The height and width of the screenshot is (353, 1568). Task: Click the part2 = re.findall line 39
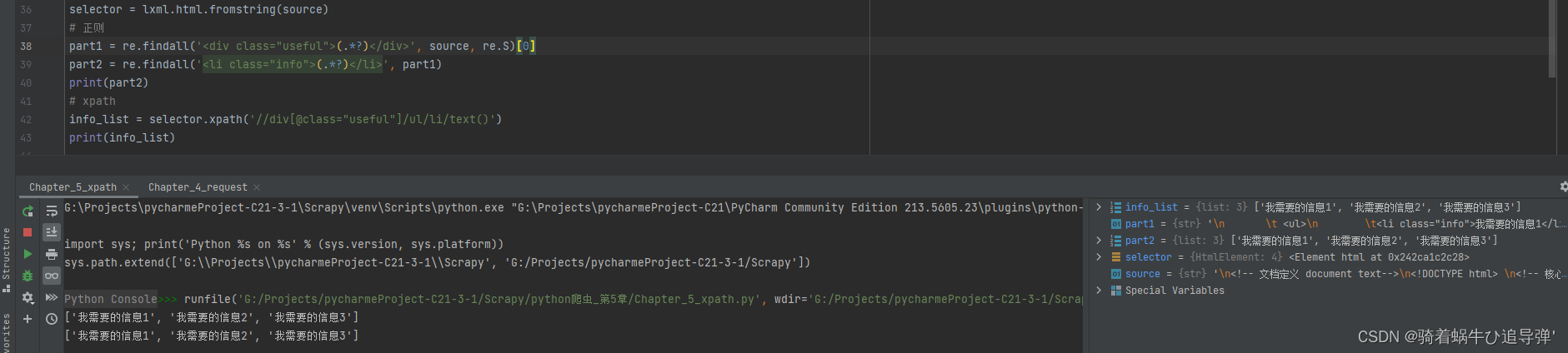click(x=255, y=65)
